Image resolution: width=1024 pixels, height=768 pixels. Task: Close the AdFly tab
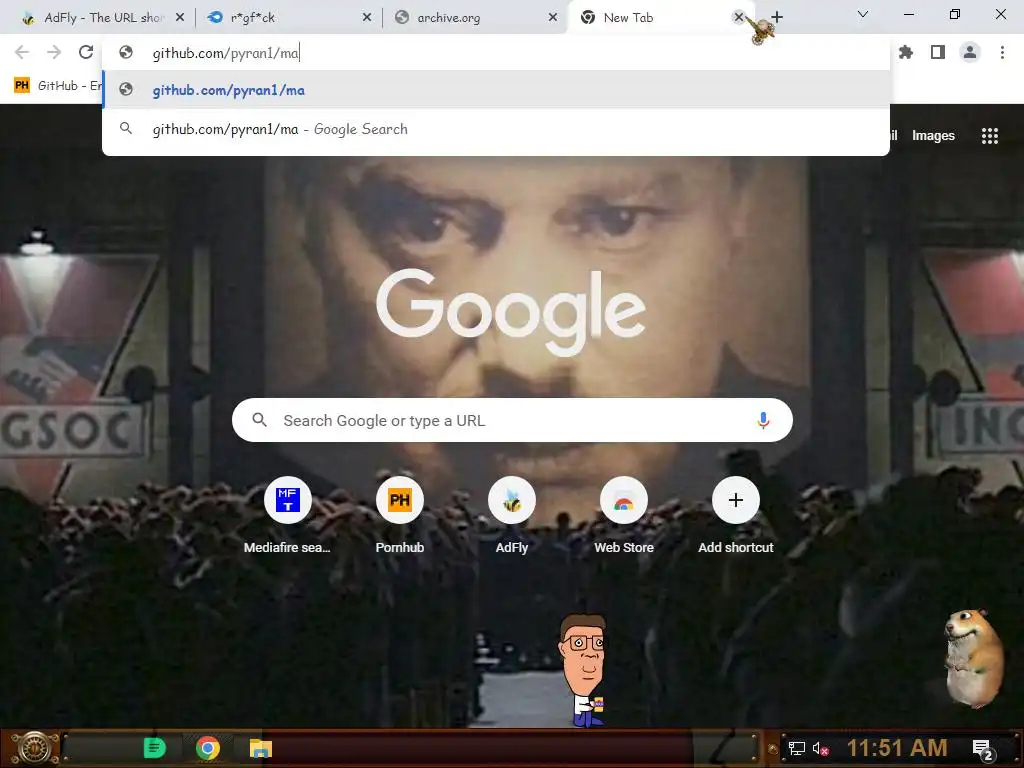180,18
